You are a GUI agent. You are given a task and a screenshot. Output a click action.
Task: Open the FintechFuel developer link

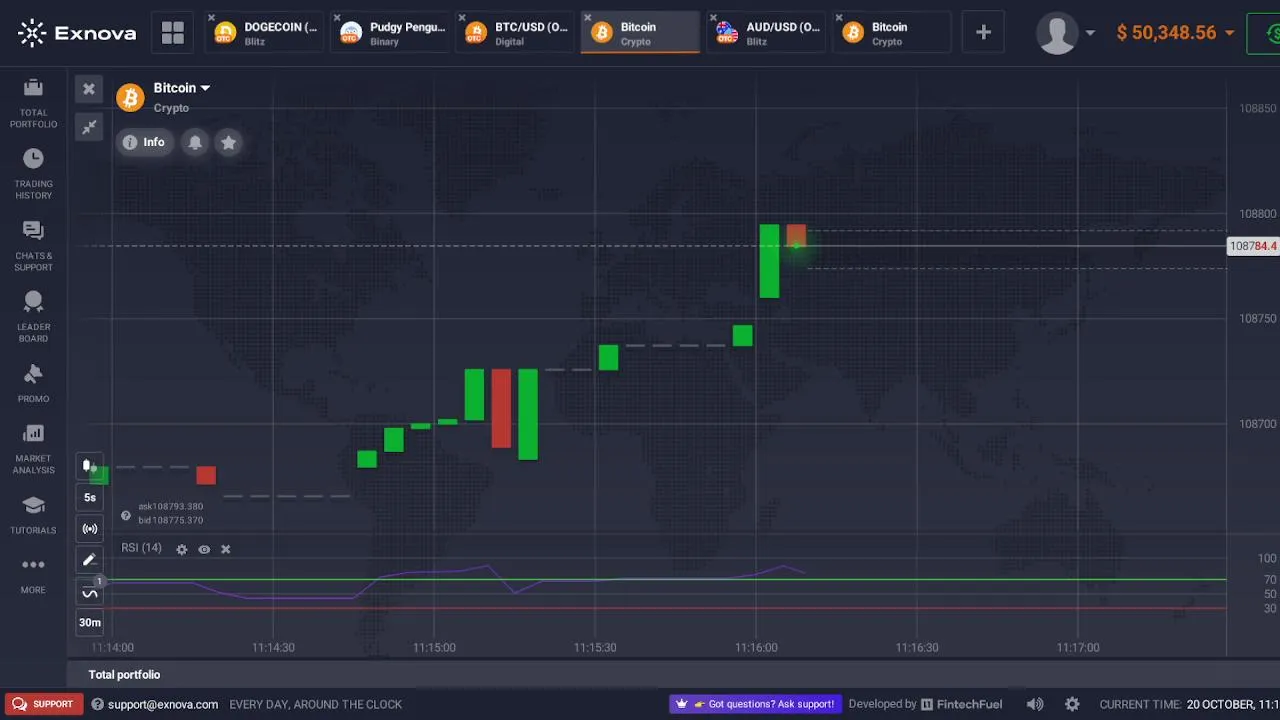[961, 704]
